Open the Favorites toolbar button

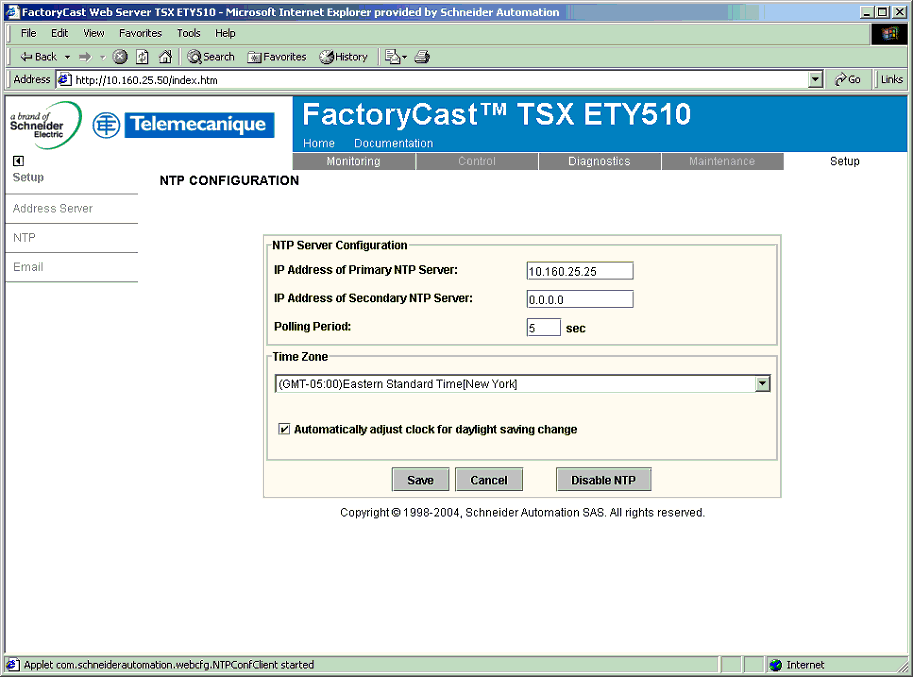[x=277, y=57]
